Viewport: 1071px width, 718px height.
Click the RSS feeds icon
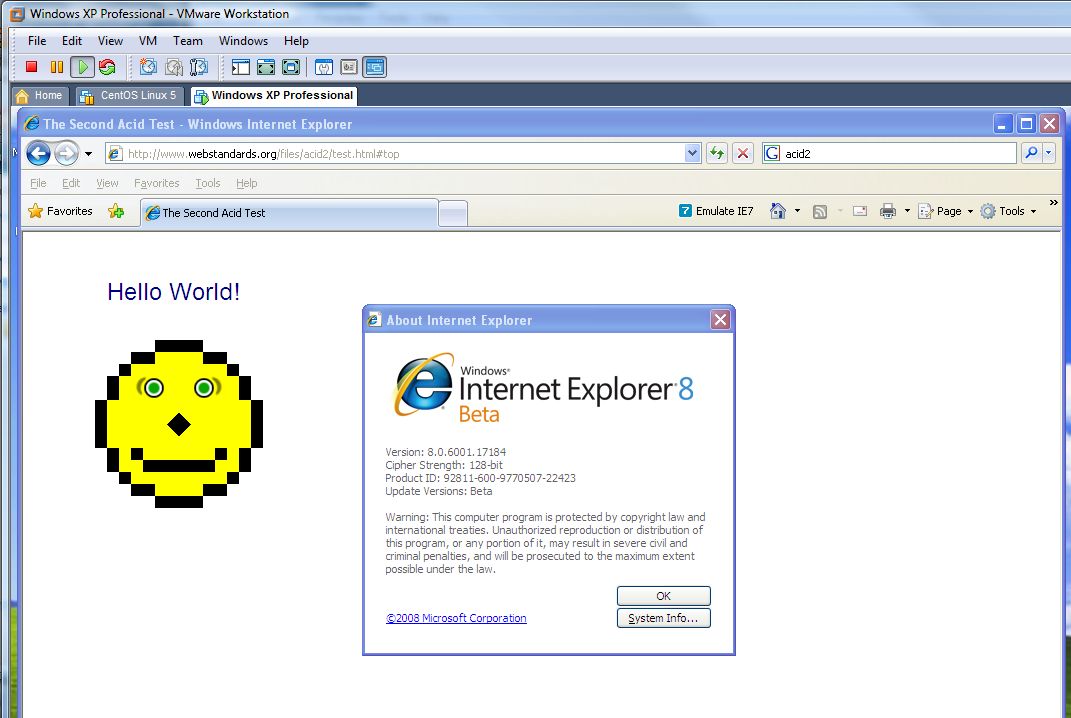pos(820,212)
